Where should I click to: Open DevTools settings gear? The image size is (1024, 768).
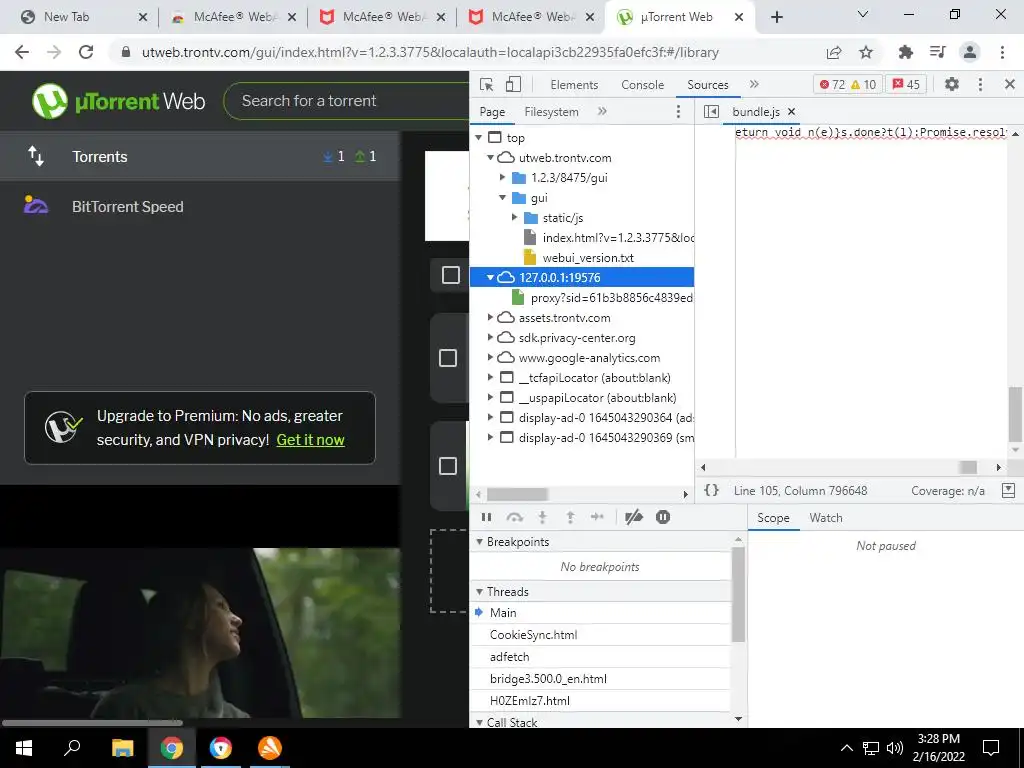pyautogui.click(x=952, y=84)
